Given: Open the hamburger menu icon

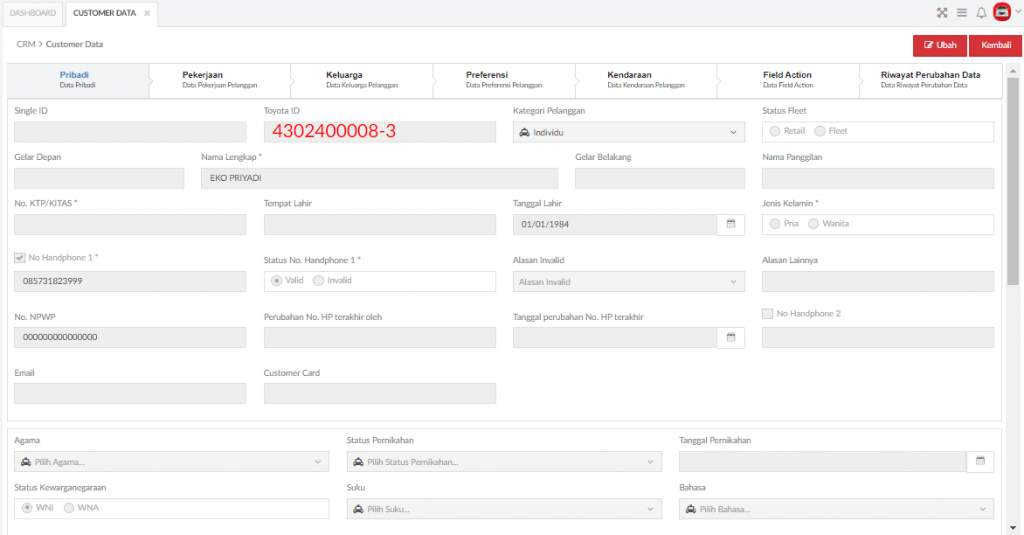Looking at the screenshot, I should (962, 12).
